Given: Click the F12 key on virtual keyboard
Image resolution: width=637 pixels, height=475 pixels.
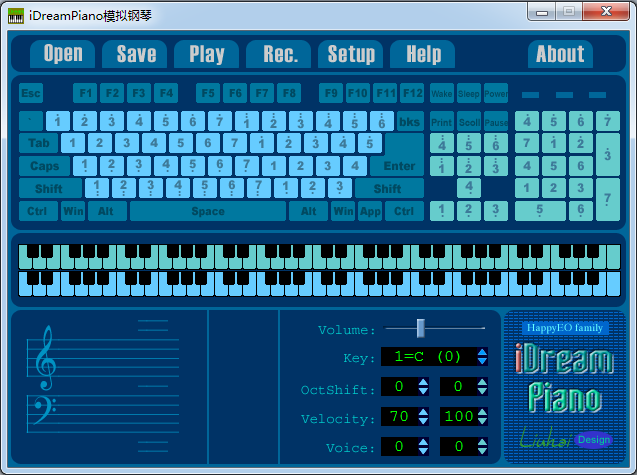Looking at the screenshot, I should tap(412, 94).
